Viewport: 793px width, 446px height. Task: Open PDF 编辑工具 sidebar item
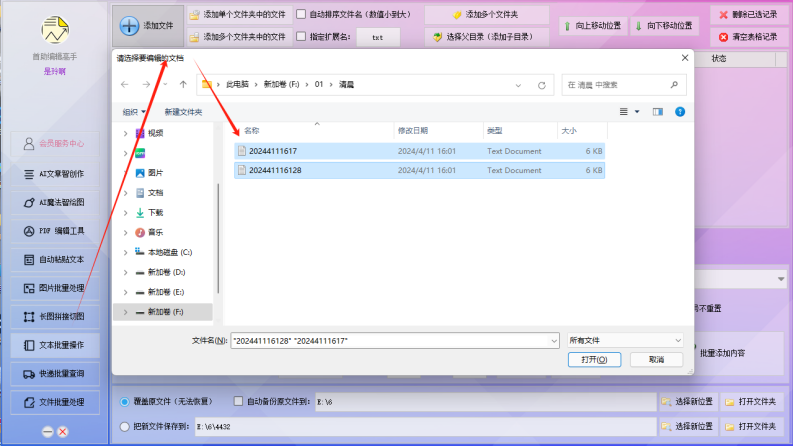tap(55, 231)
